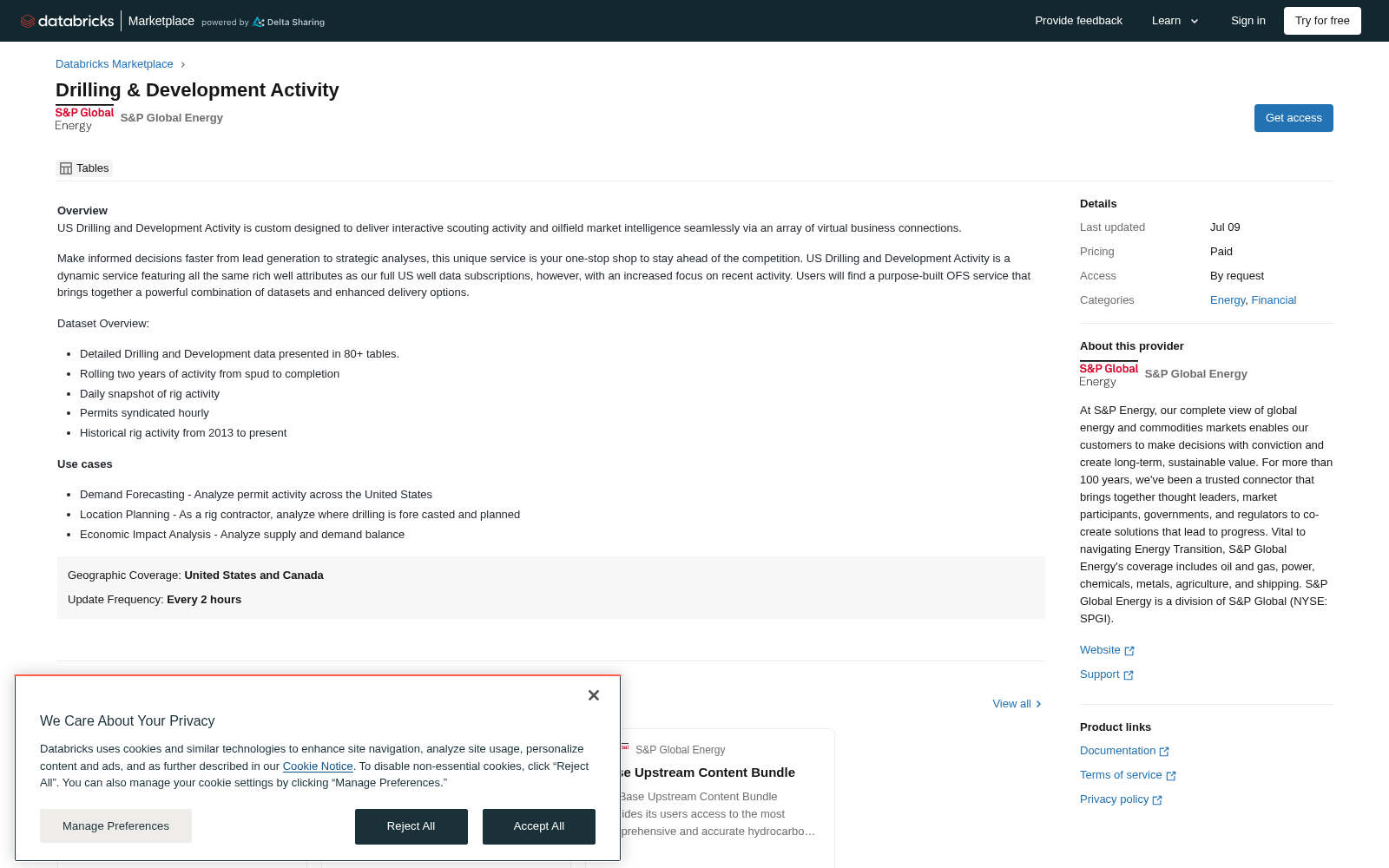This screenshot has height=868, width=1389.
Task: Click the external icon beside Website
Action: 1129,651
